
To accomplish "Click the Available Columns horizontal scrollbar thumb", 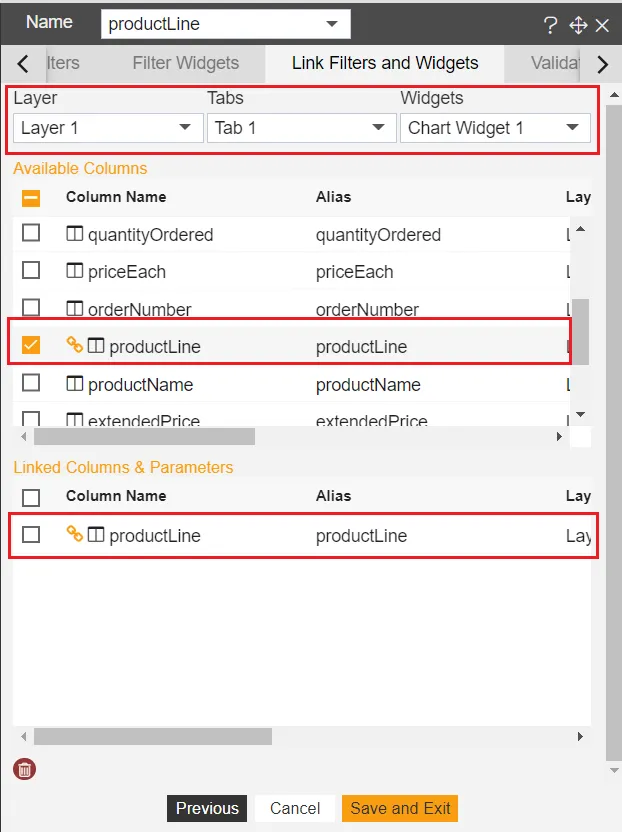I will (x=144, y=437).
